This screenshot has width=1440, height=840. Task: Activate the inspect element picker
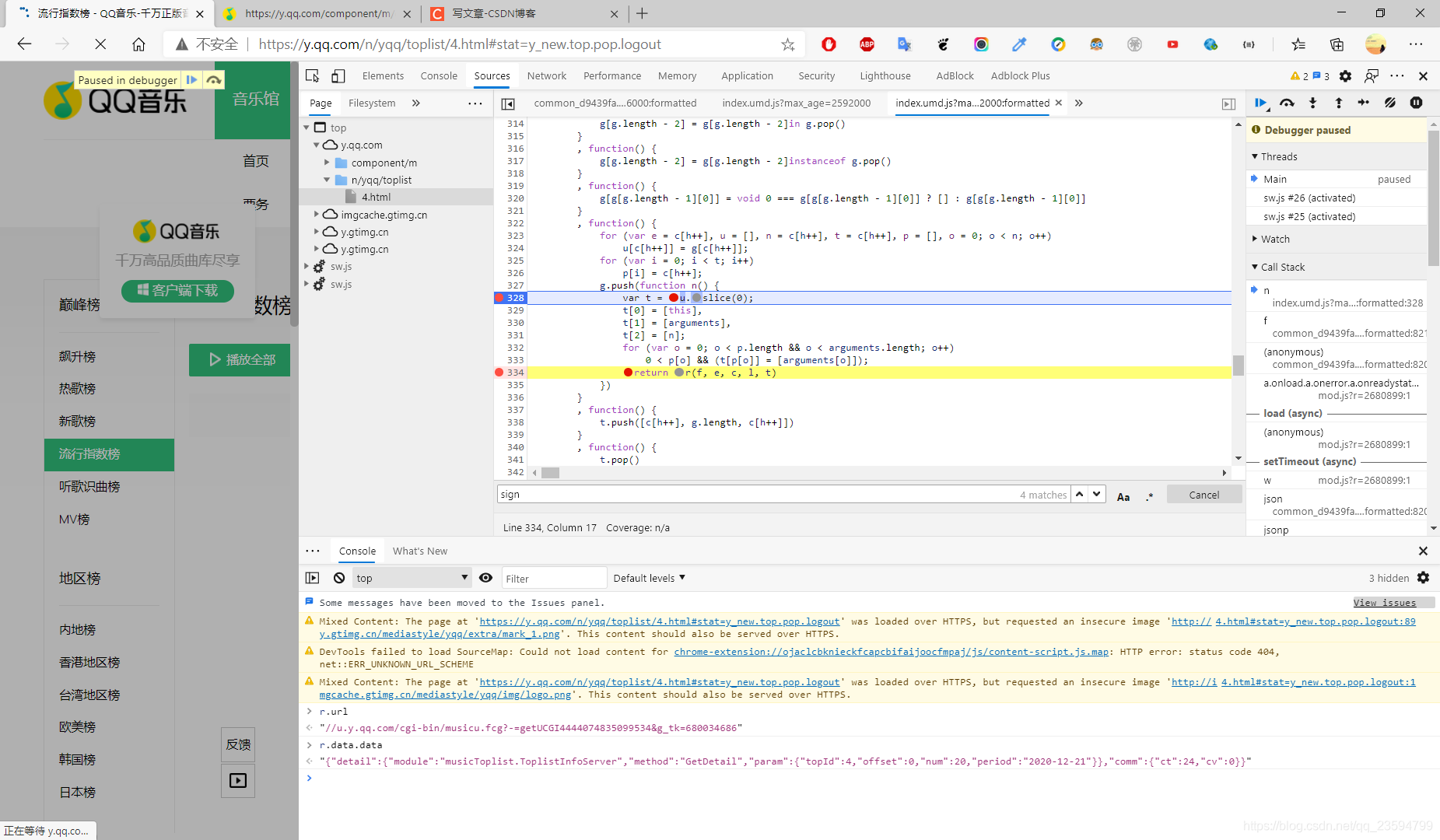313,75
